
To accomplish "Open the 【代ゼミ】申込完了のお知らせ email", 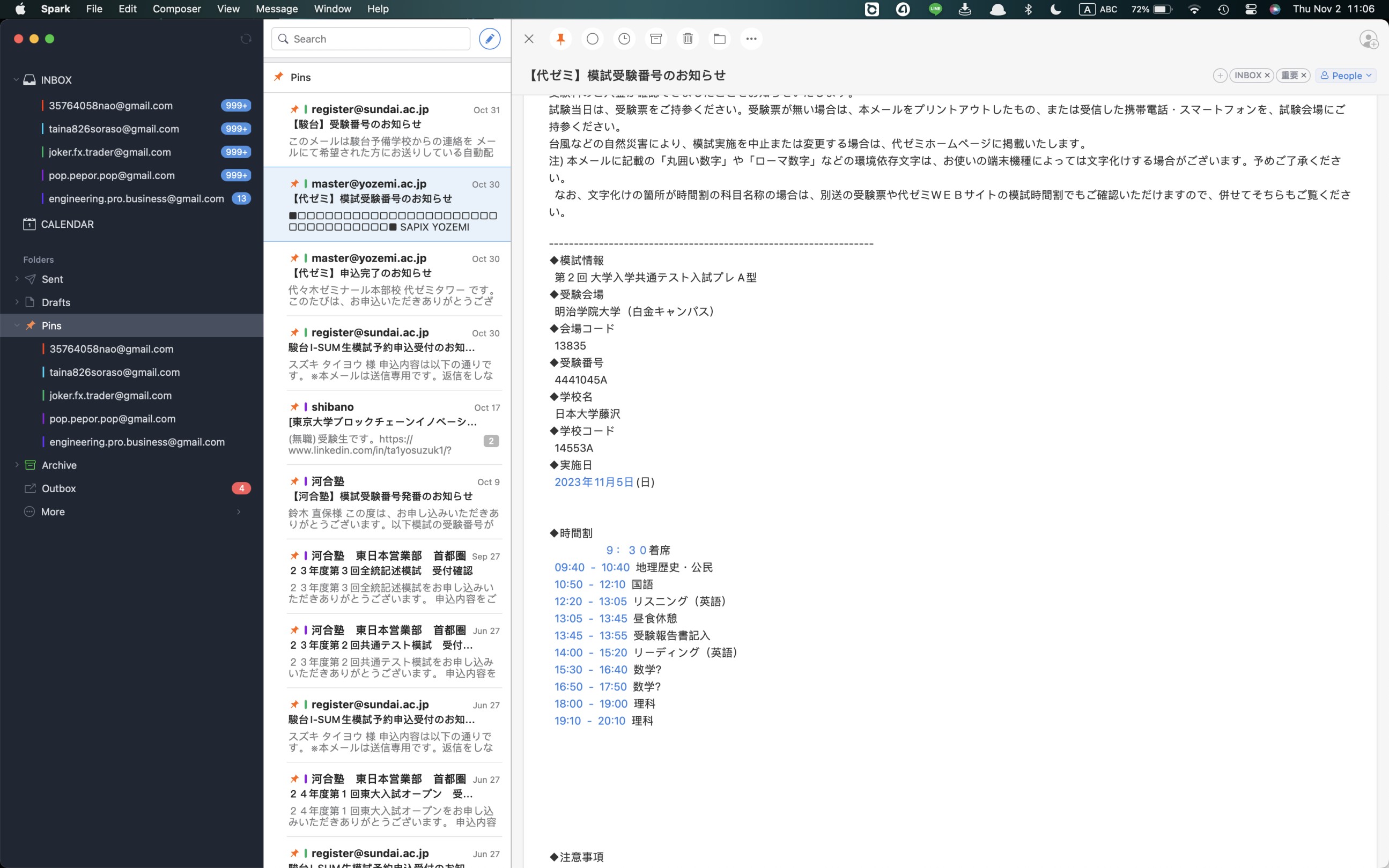I will click(x=387, y=279).
